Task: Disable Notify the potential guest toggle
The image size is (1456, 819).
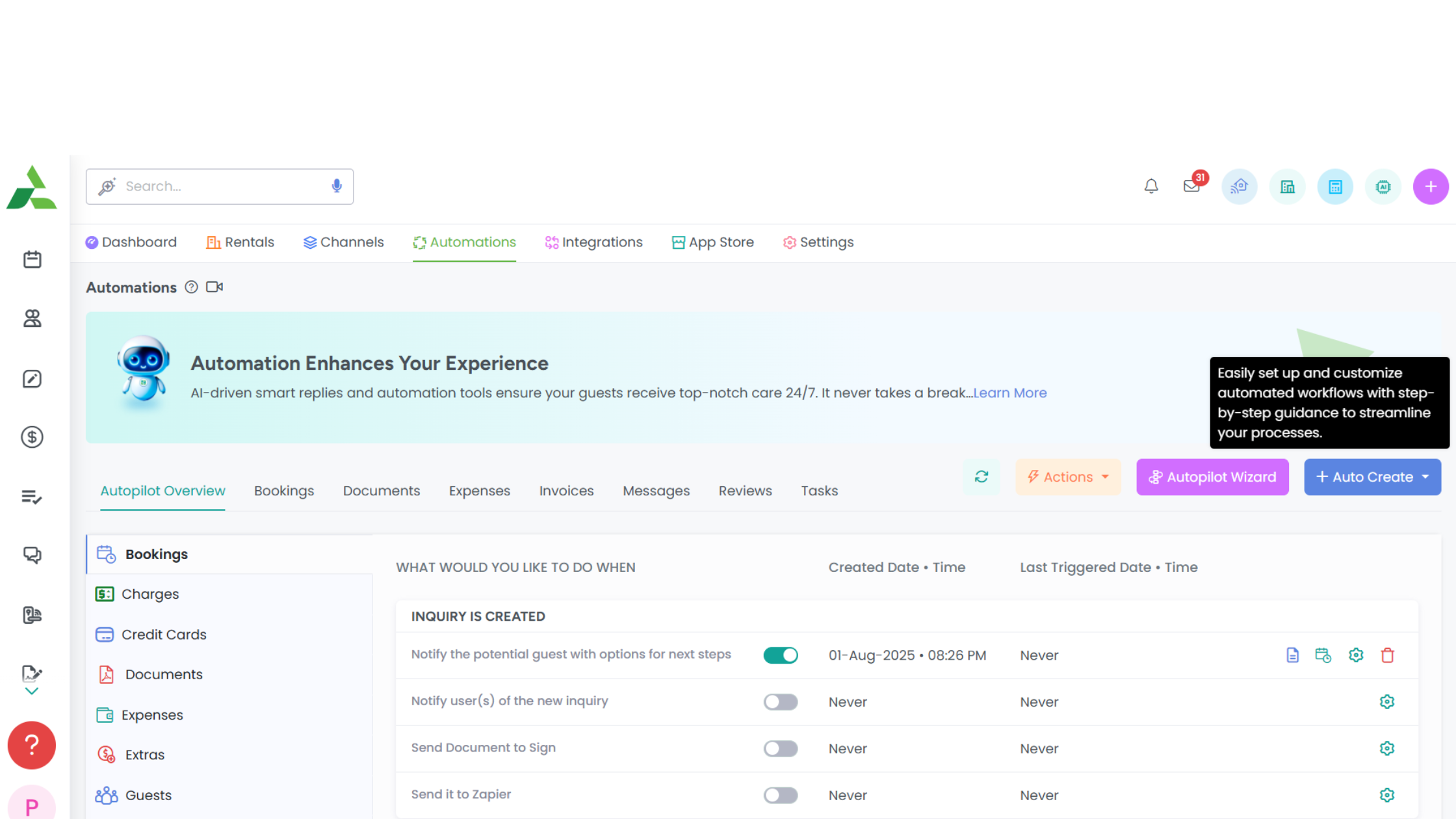Action: click(x=780, y=655)
